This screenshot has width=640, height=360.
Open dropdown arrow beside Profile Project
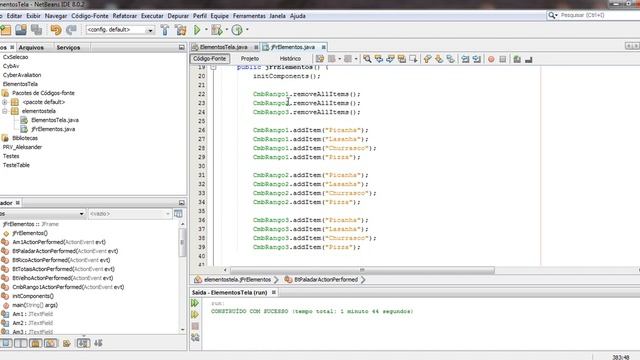[247, 30]
